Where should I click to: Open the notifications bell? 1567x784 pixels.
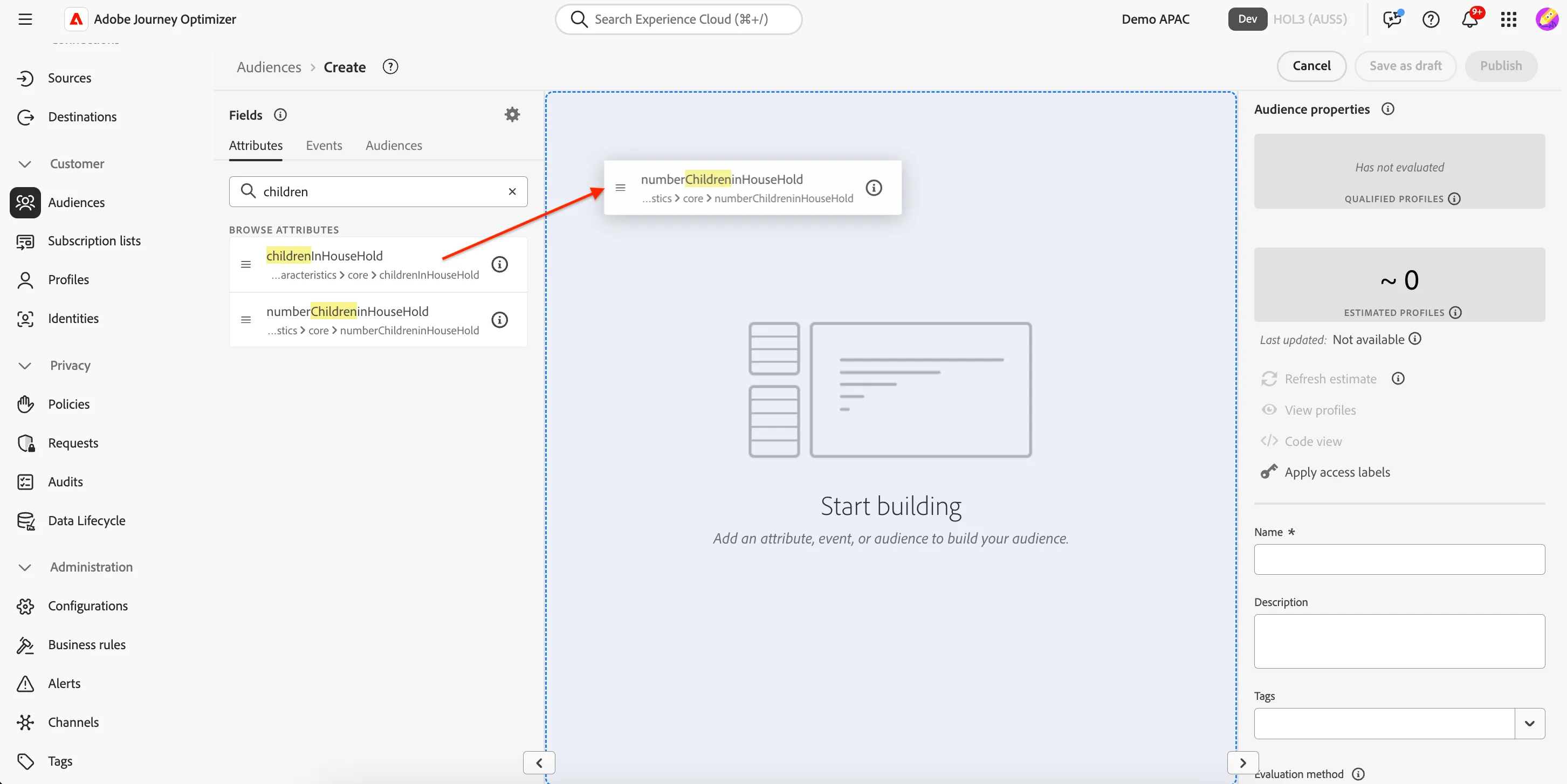pos(1470,19)
